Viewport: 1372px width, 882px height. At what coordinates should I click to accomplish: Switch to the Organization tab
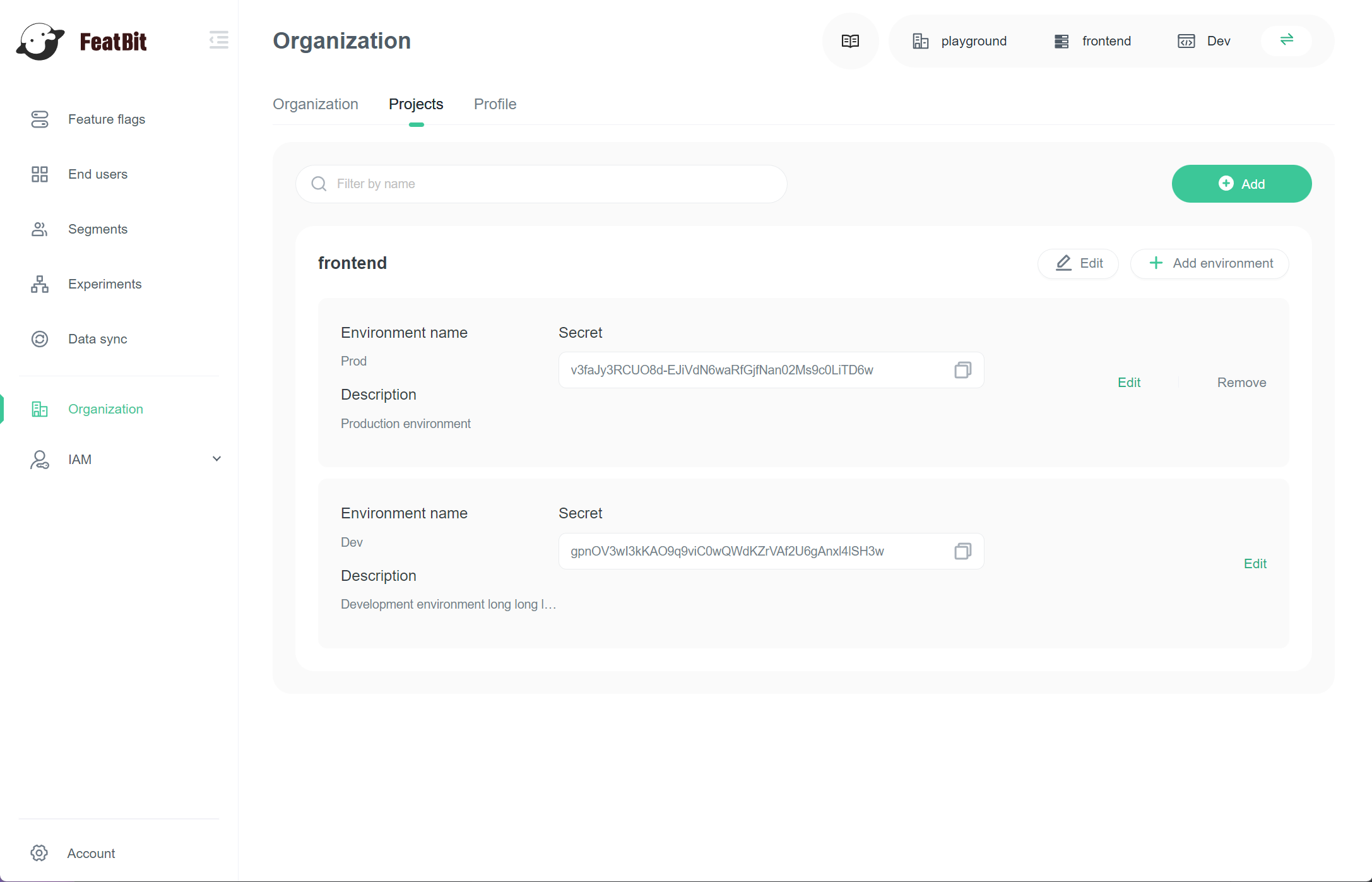coord(315,104)
